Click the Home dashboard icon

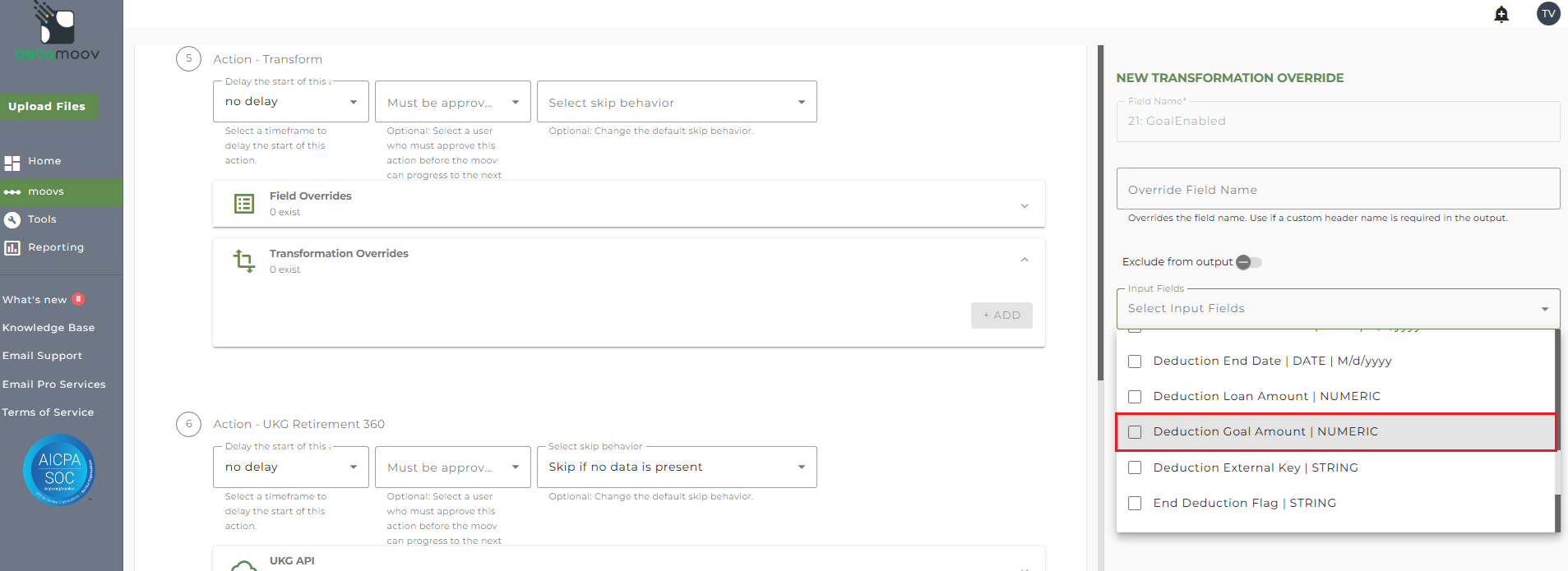click(x=12, y=162)
